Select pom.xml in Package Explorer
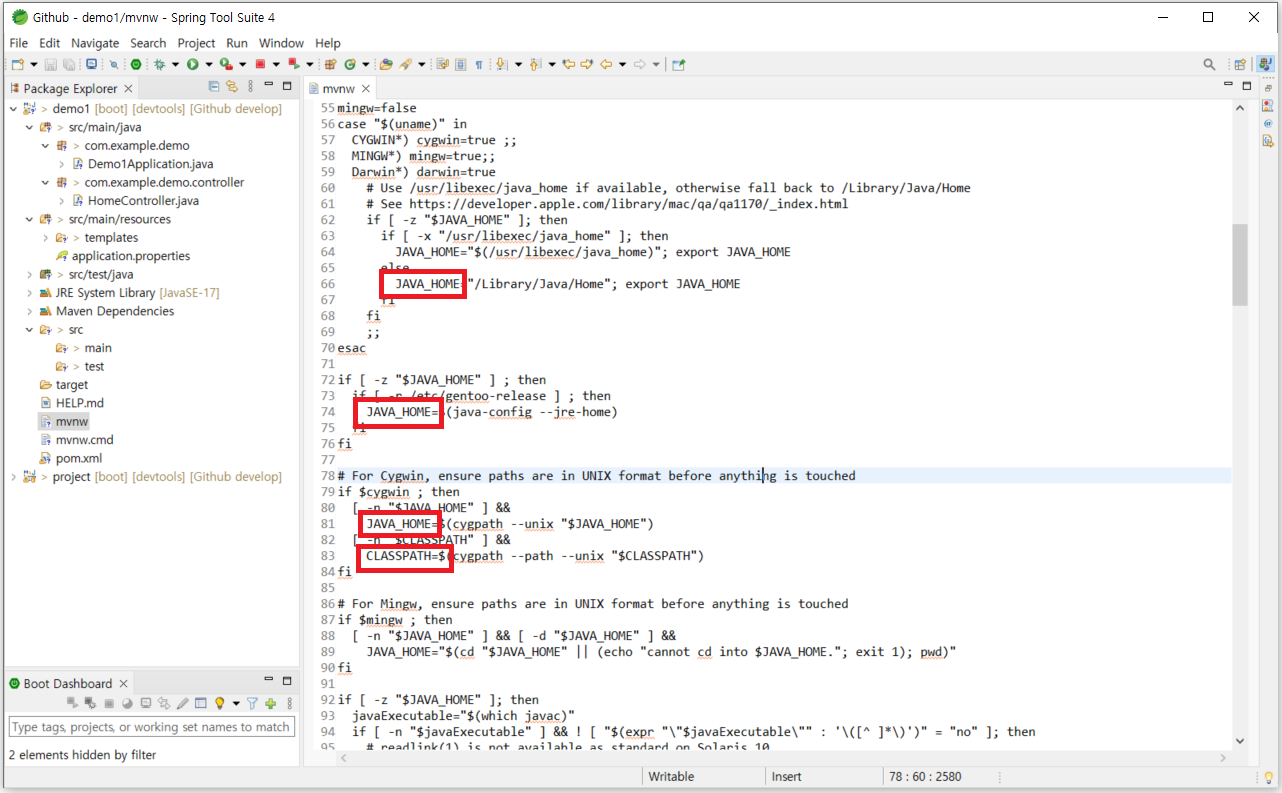1282x793 pixels. point(71,459)
